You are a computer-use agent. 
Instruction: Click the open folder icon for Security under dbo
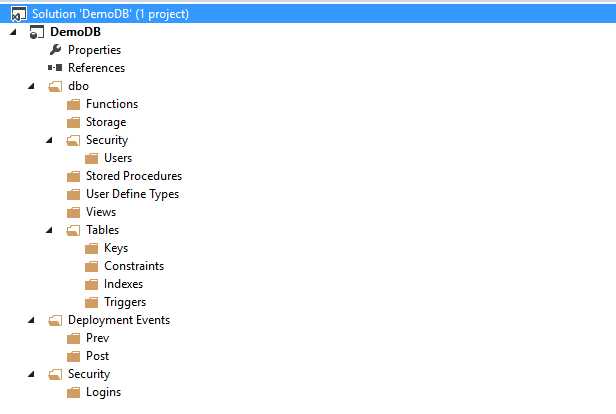click(73, 141)
